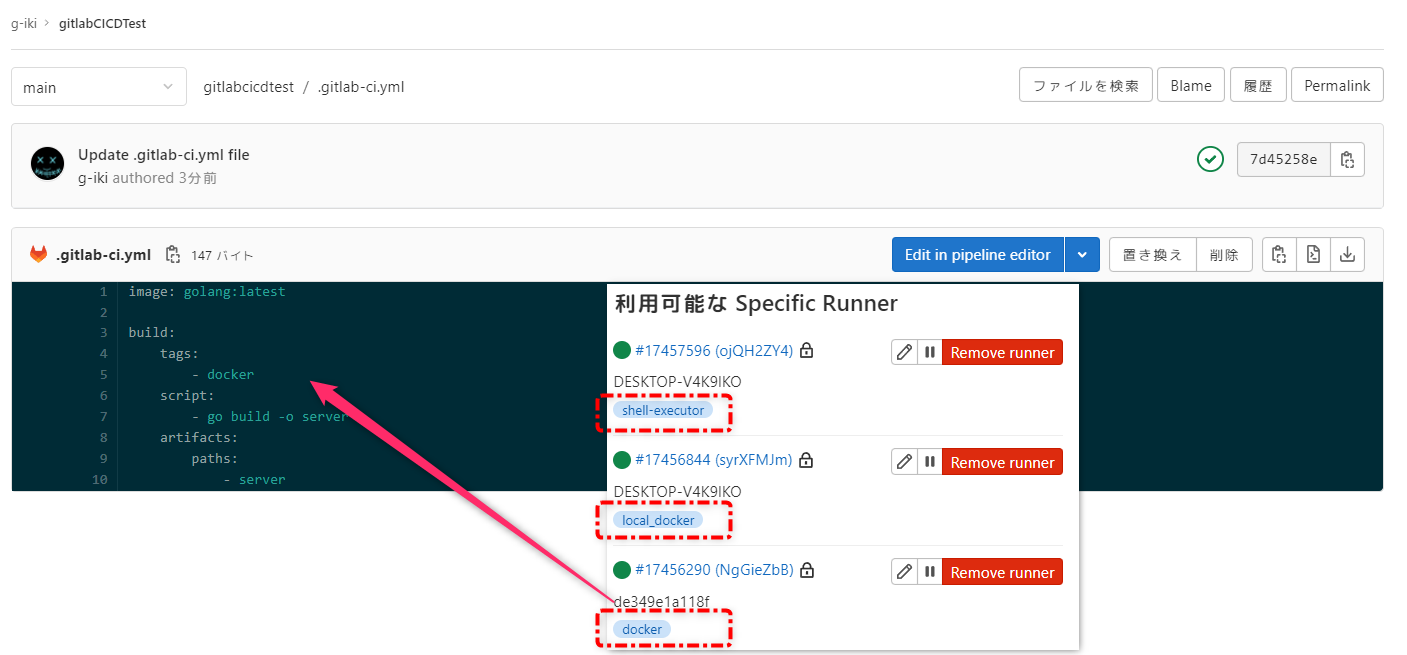
Task: Click author name g-iki in commit info
Action: click(x=93, y=178)
